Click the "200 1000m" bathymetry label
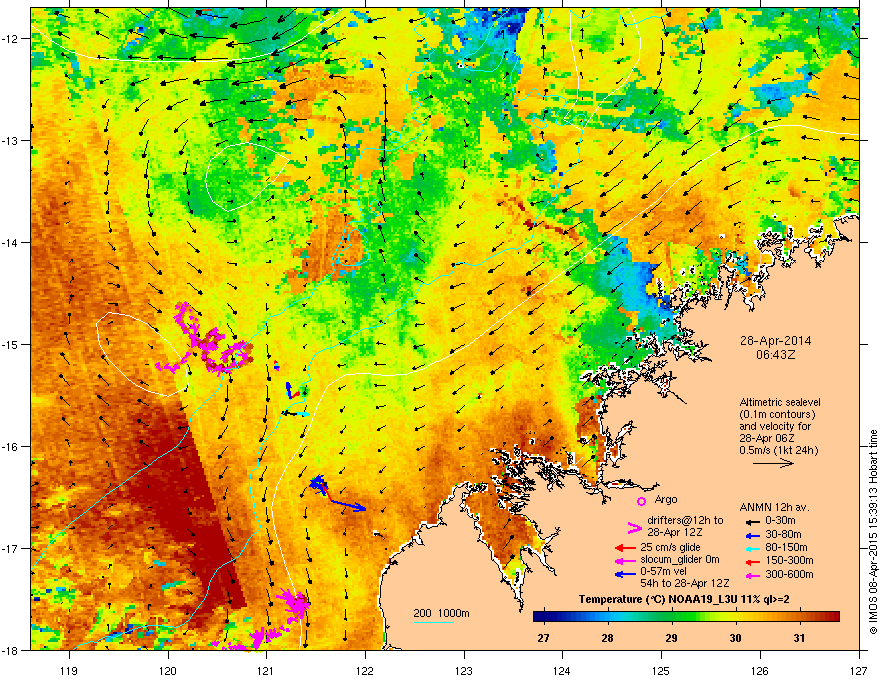The height and width of the screenshot is (680, 880). (441, 613)
